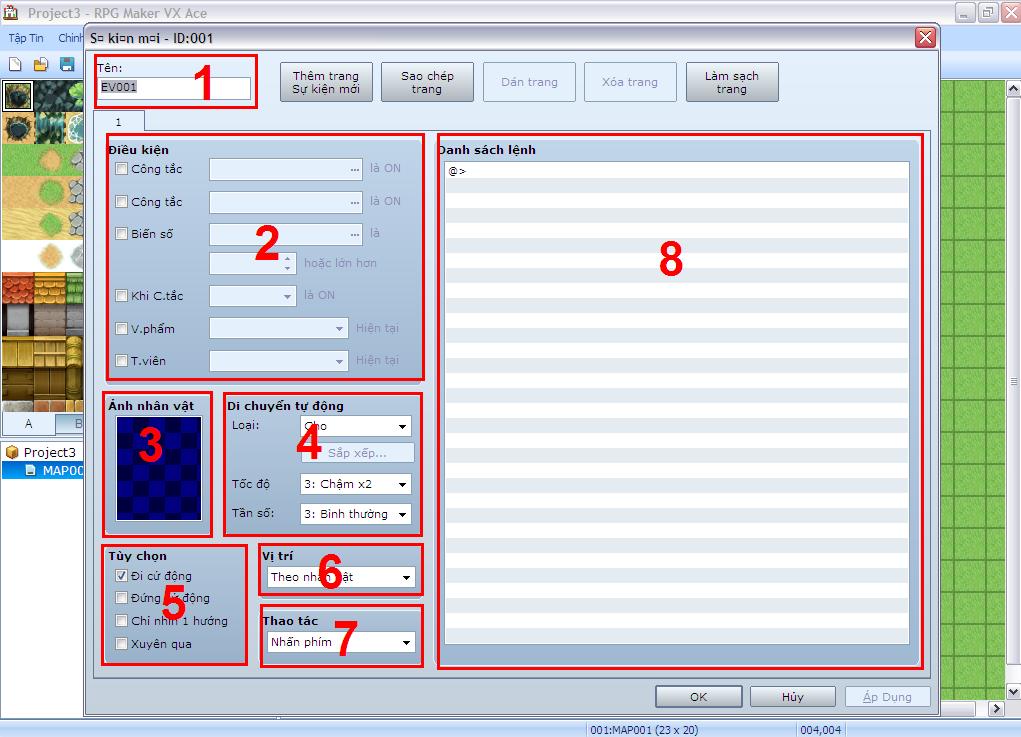
Task: Switch to tileset tab A
Action: point(29,424)
